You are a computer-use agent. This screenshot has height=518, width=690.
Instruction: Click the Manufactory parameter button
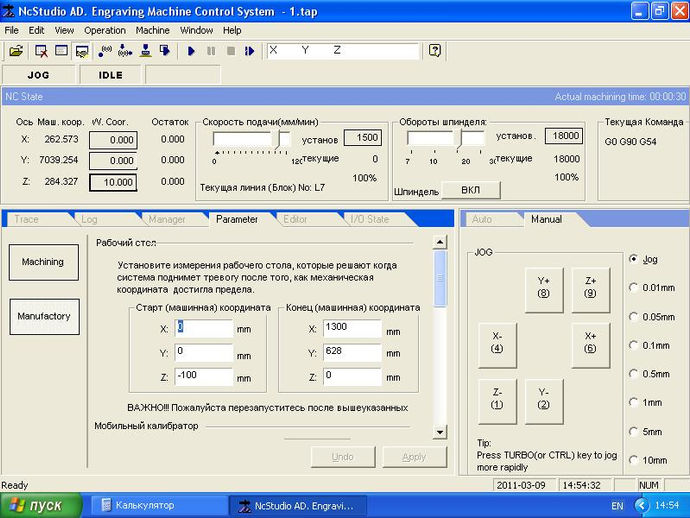click(x=44, y=317)
